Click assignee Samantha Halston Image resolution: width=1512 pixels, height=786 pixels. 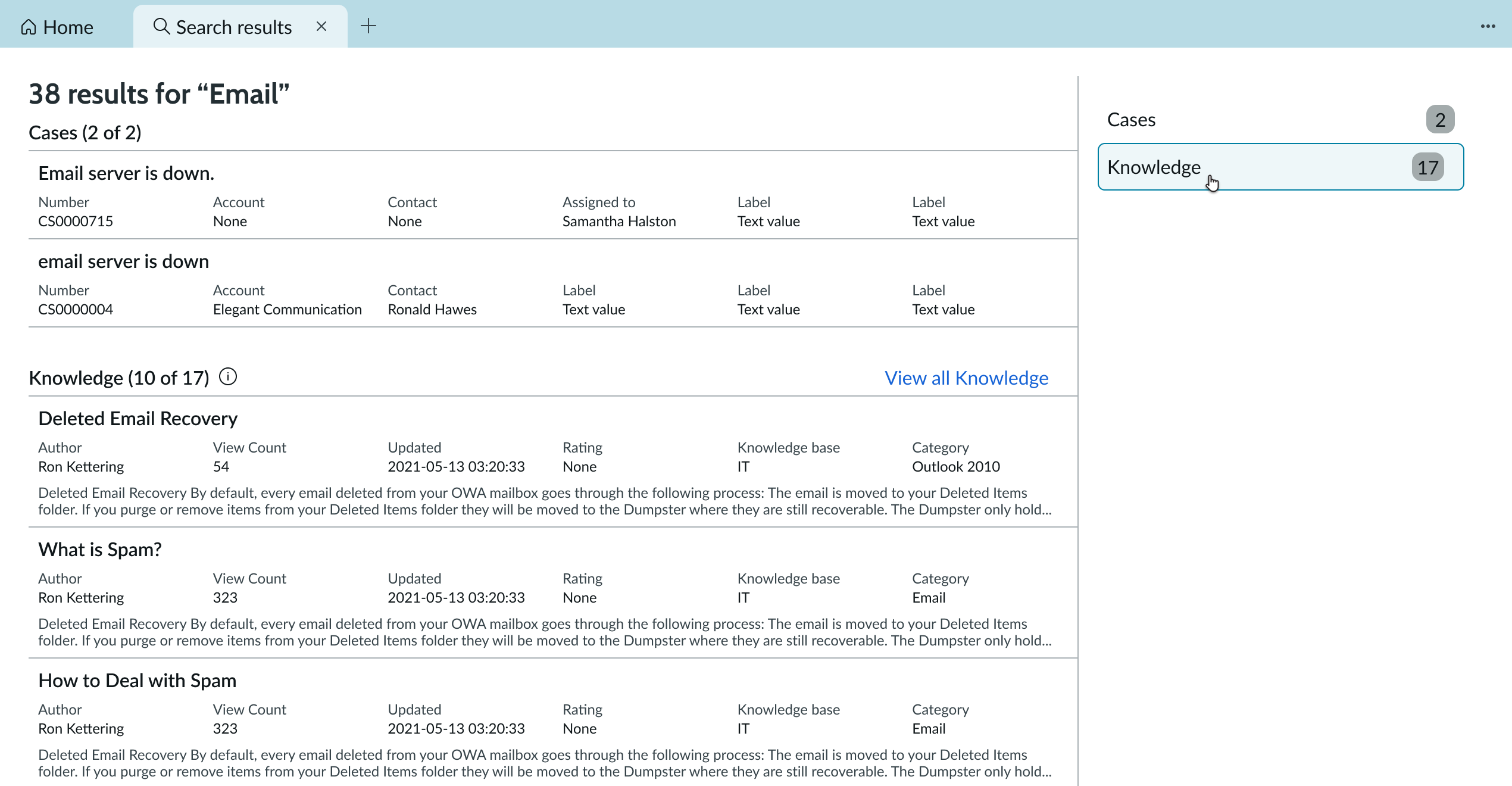[x=619, y=222]
